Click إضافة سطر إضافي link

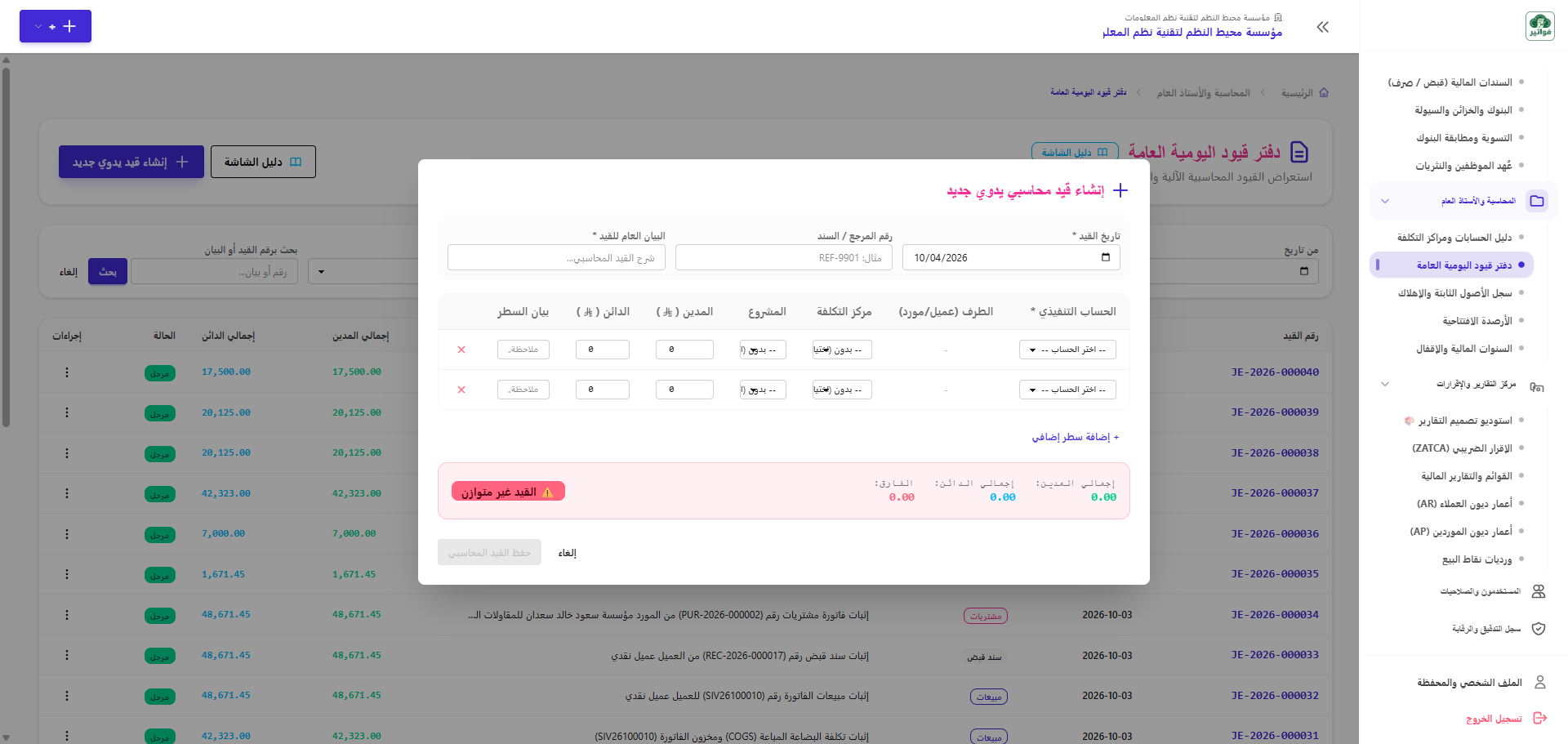point(1075,437)
